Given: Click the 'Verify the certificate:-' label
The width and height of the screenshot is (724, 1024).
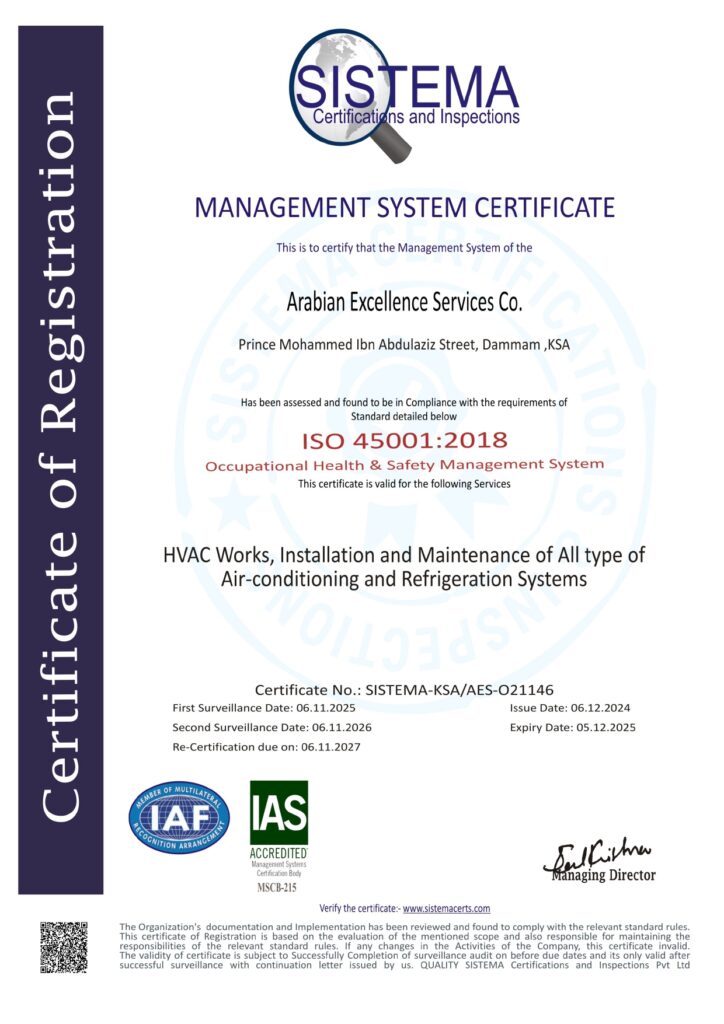Looking at the screenshot, I should tap(359, 908).
